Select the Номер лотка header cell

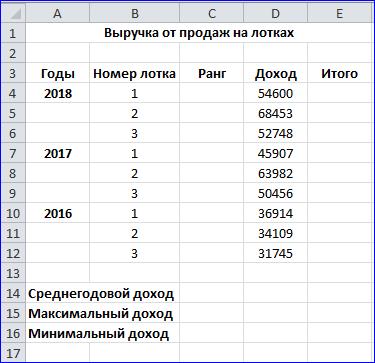tap(134, 73)
